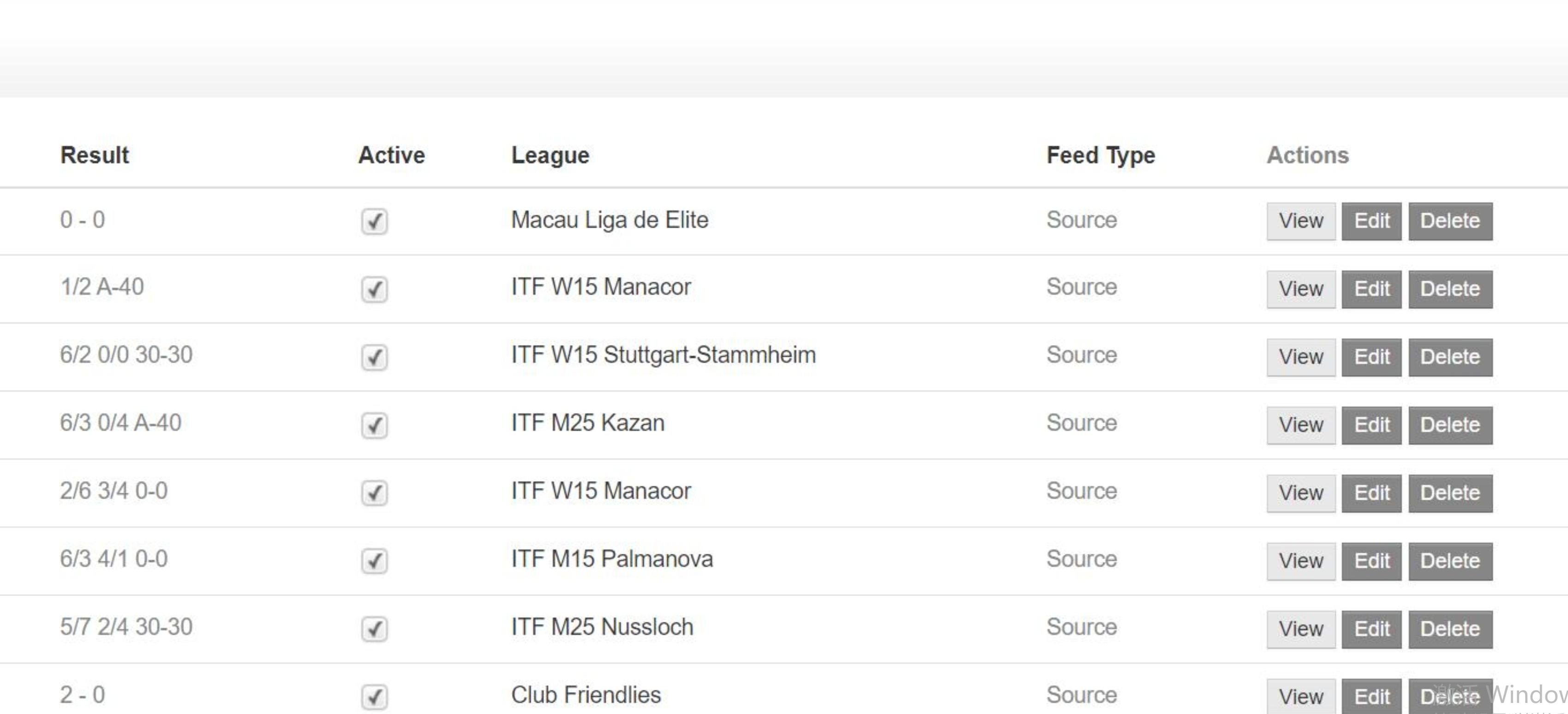This screenshot has height=714, width=1568.
Task: Disable Active checkbox for ITF M15 Palmanova
Action: tap(374, 561)
